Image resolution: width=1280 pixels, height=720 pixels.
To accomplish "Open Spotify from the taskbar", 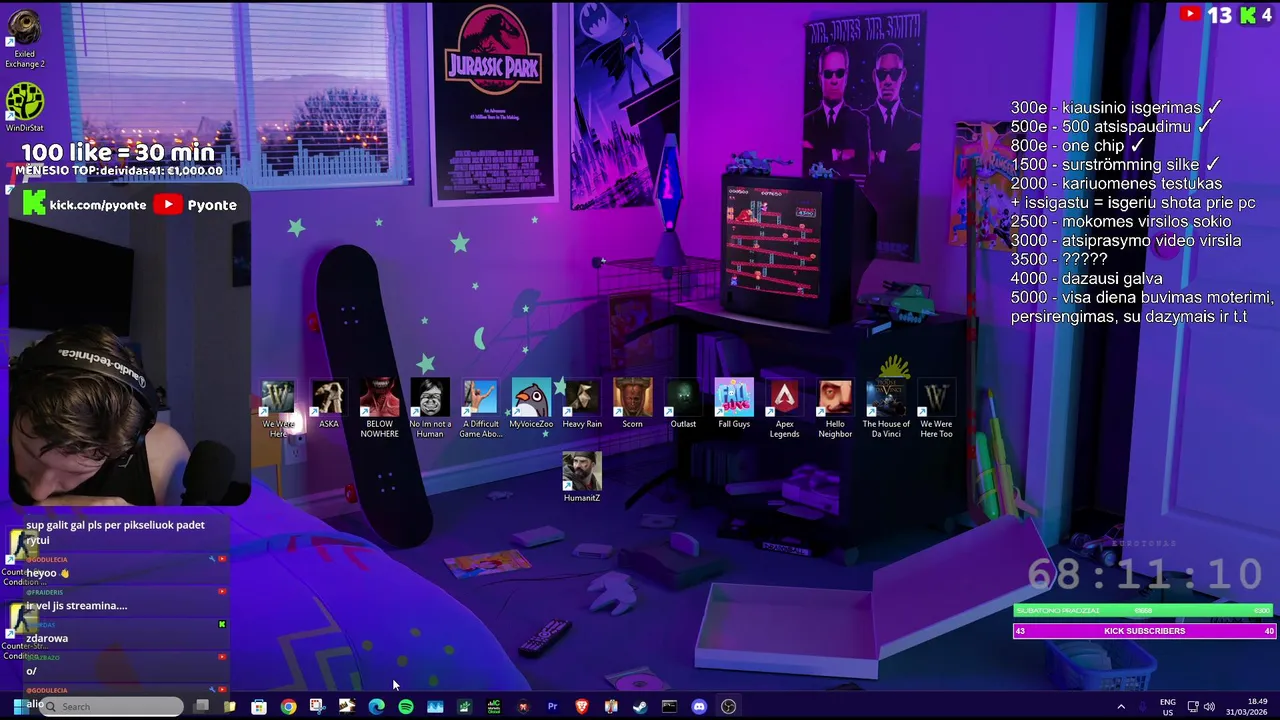I will [406, 707].
